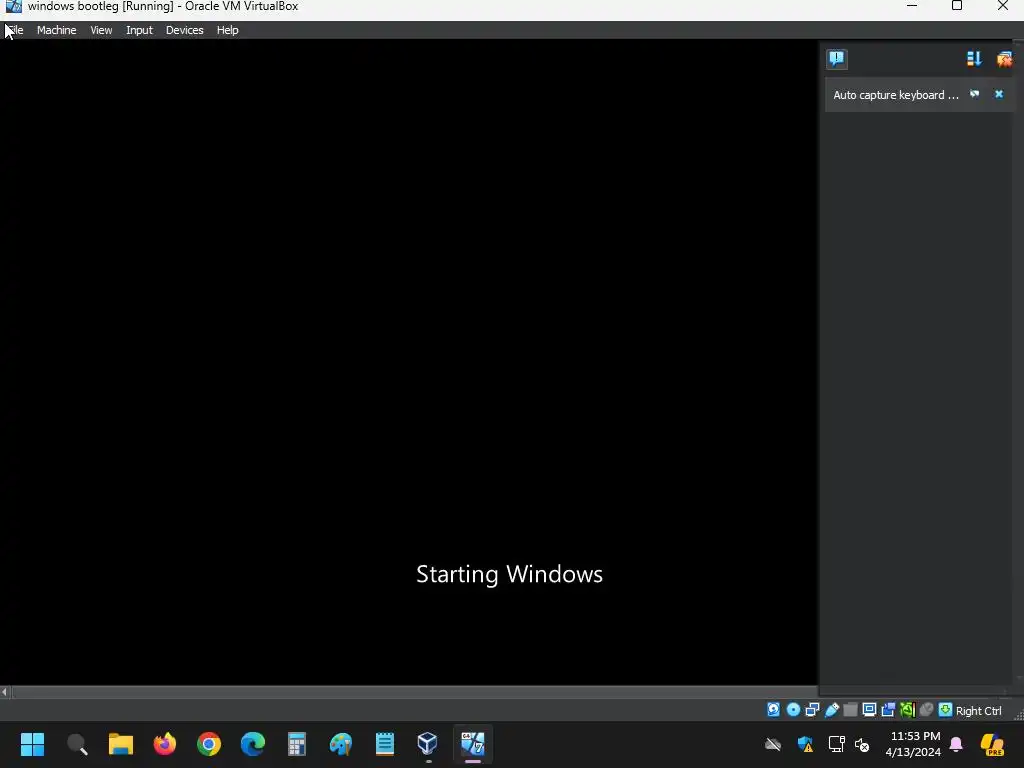Click the hard disk activity status icon

coord(773,710)
